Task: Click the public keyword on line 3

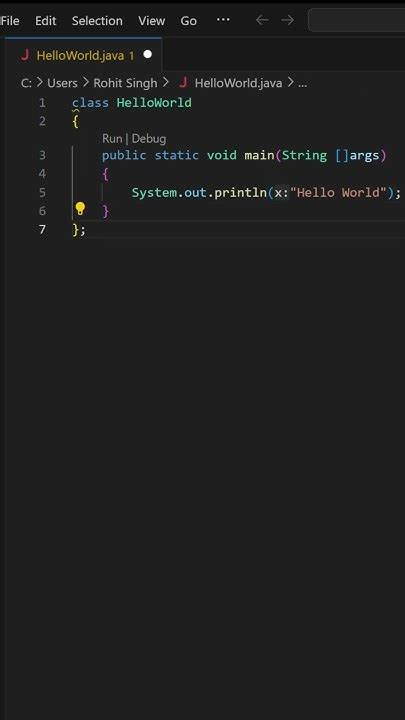Action: pyautogui.click(x=124, y=155)
